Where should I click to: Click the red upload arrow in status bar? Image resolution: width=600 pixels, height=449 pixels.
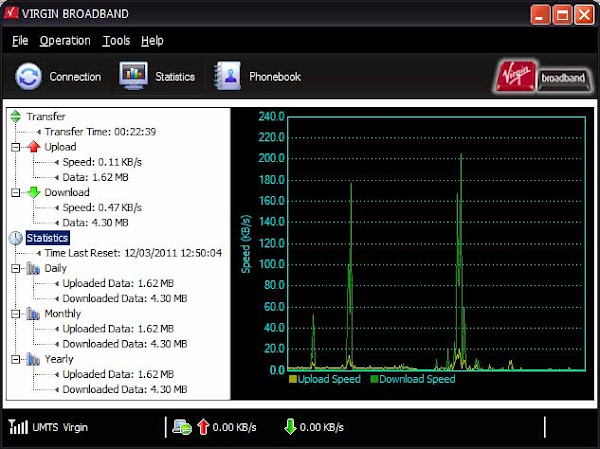[x=203, y=427]
